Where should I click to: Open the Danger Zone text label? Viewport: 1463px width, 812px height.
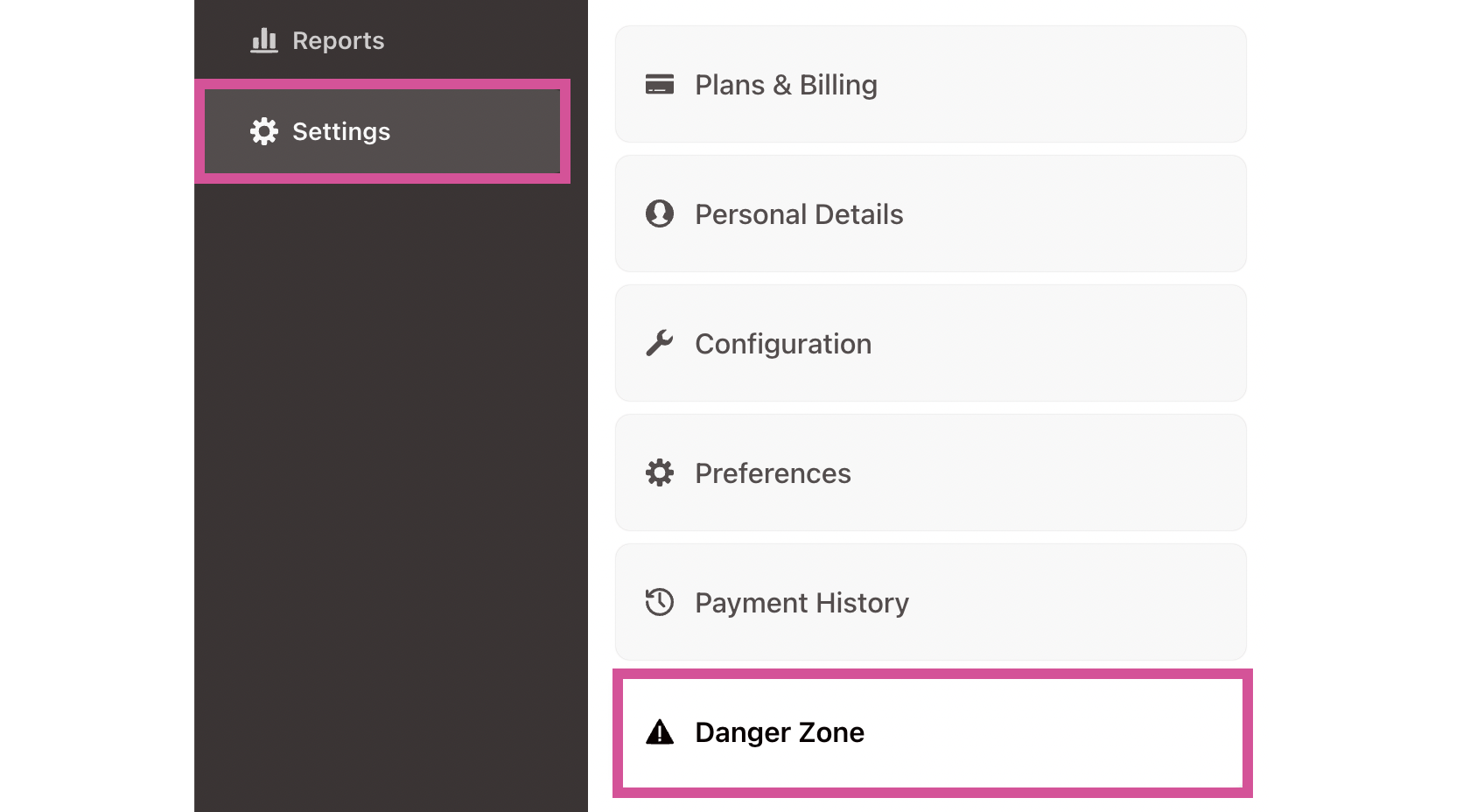tap(779, 732)
